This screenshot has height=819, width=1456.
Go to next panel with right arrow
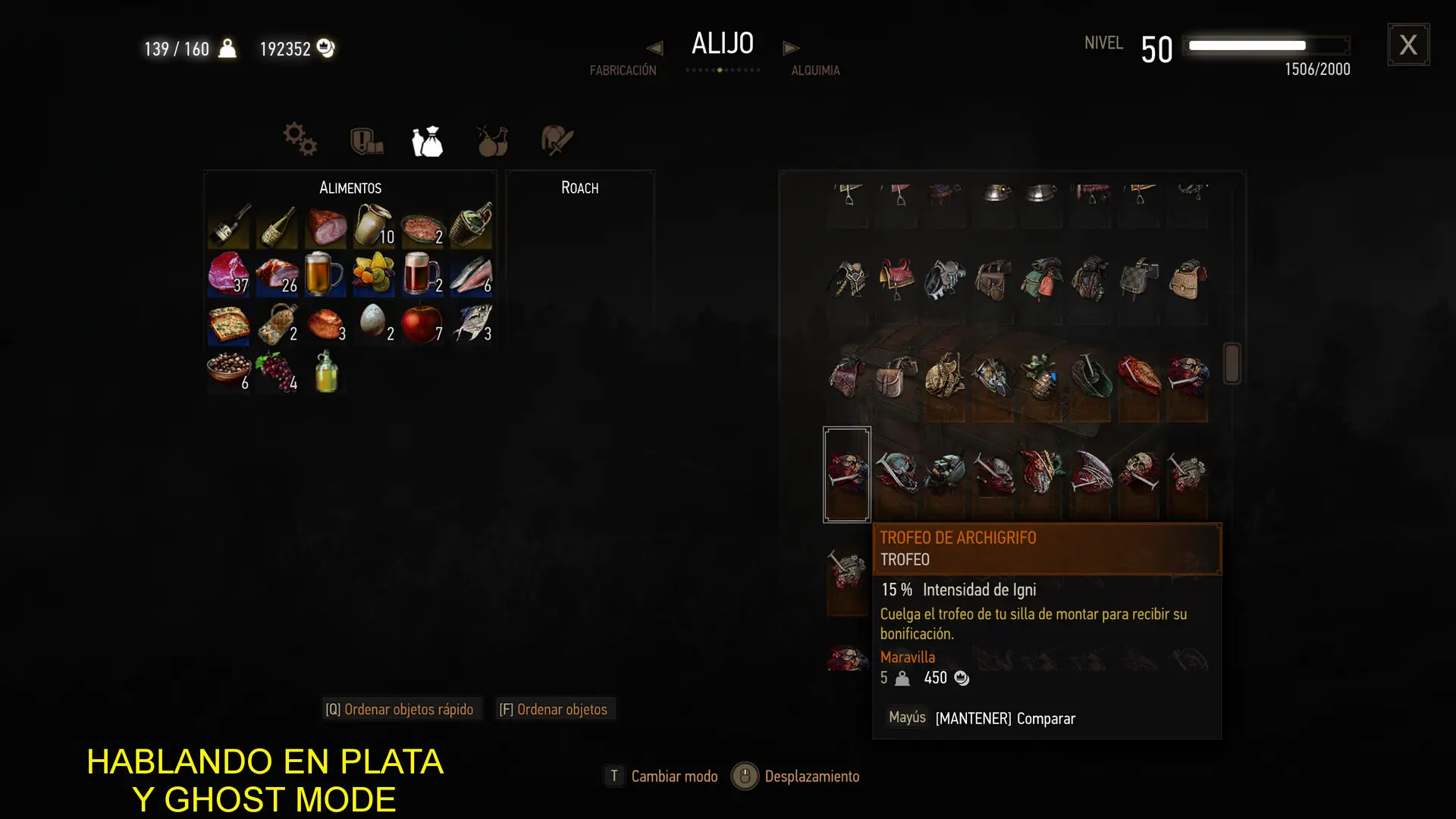coord(791,48)
